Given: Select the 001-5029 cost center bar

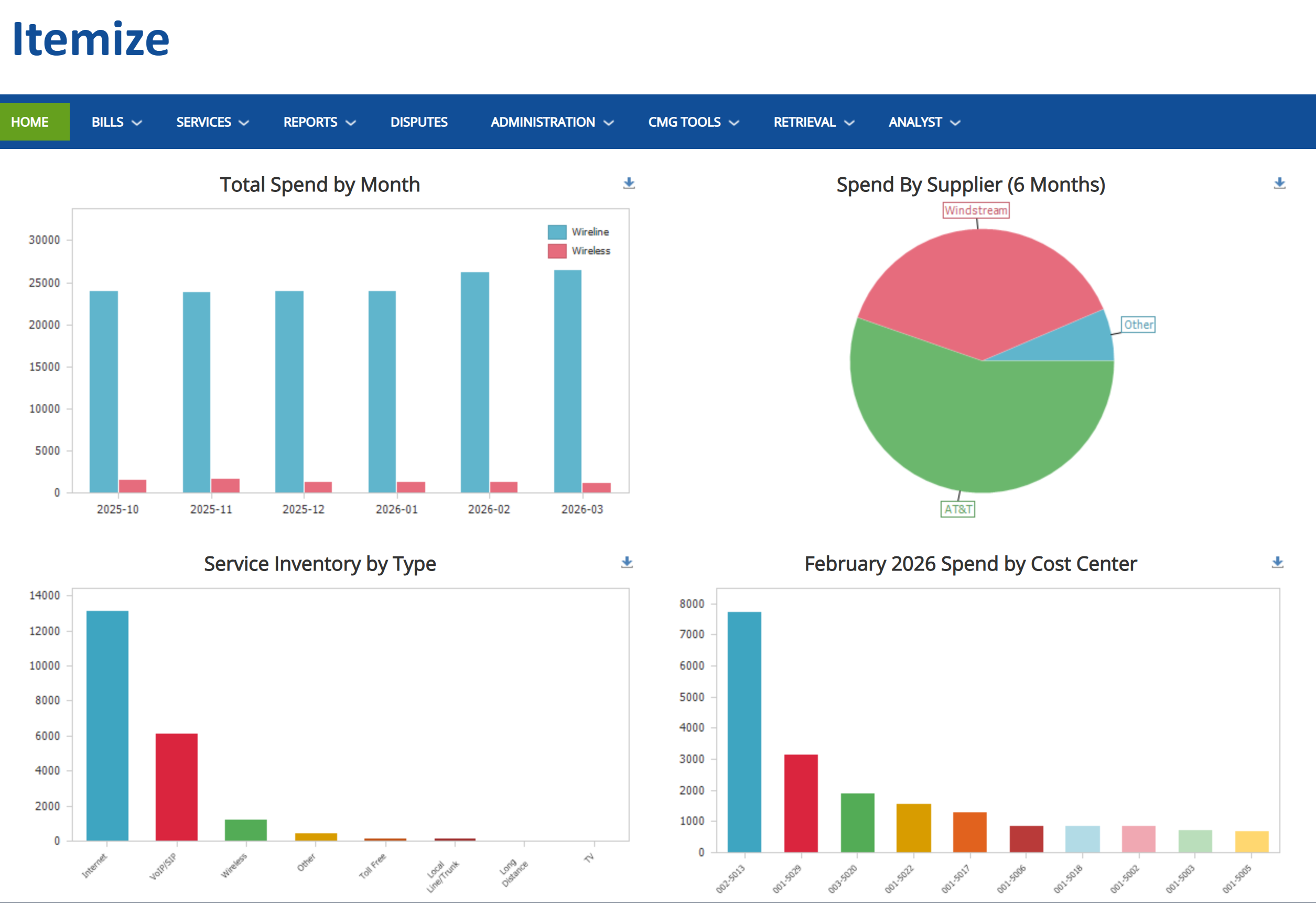Looking at the screenshot, I should point(800,803).
